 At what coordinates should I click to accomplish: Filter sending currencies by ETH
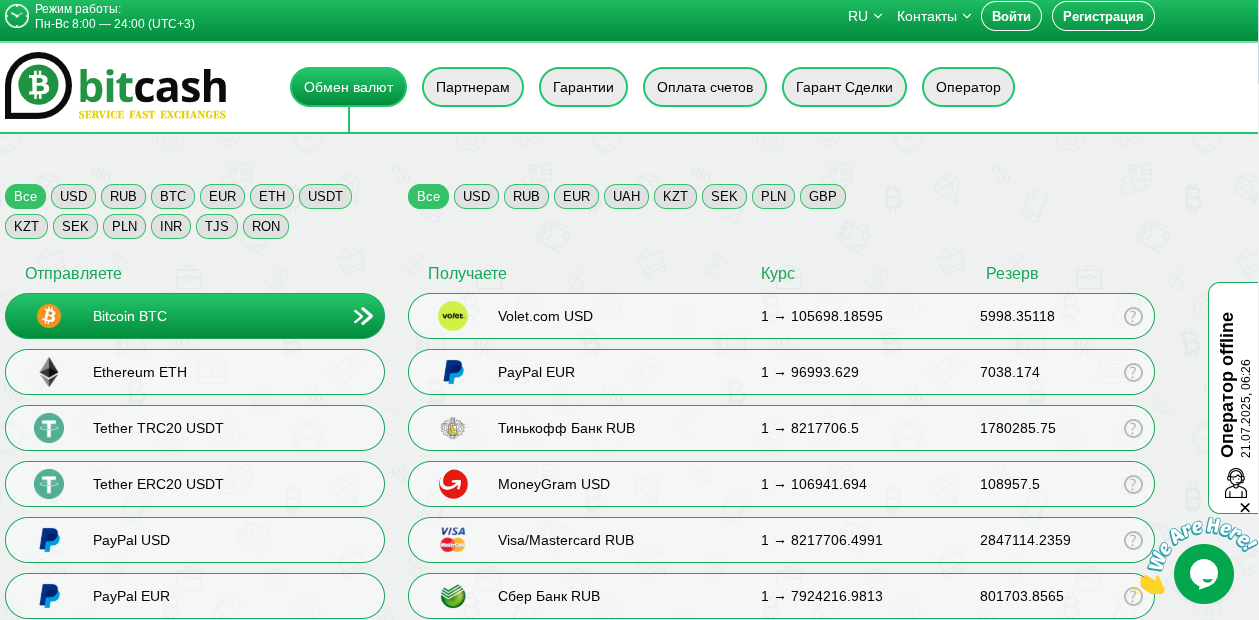(x=272, y=196)
